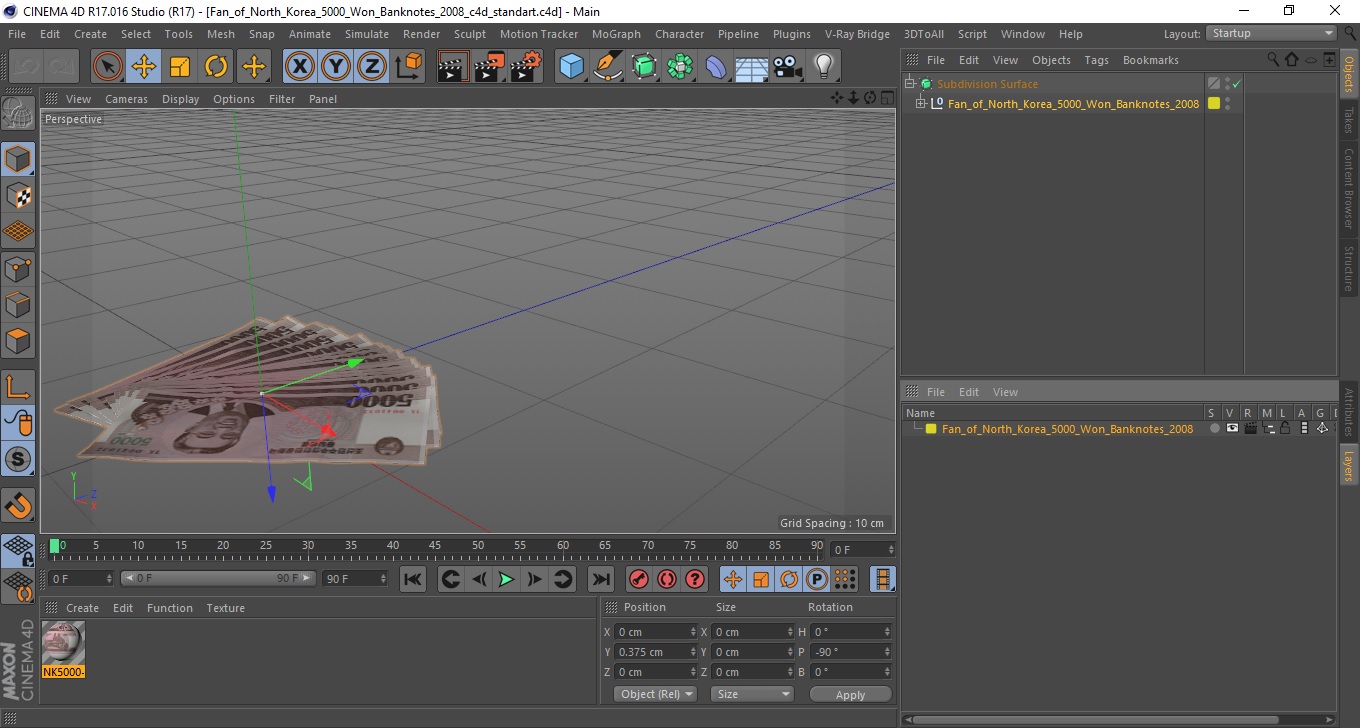Activate the Rotate tool
Image resolution: width=1360 pixels, height=728 pixels.
point(216,67)
